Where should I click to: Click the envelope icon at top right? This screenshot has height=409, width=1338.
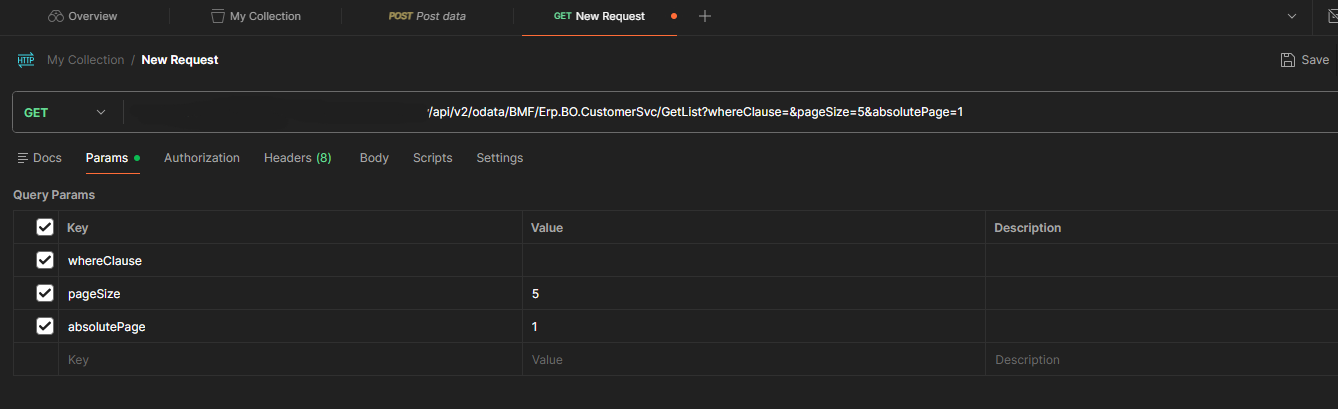[1329, 16]
